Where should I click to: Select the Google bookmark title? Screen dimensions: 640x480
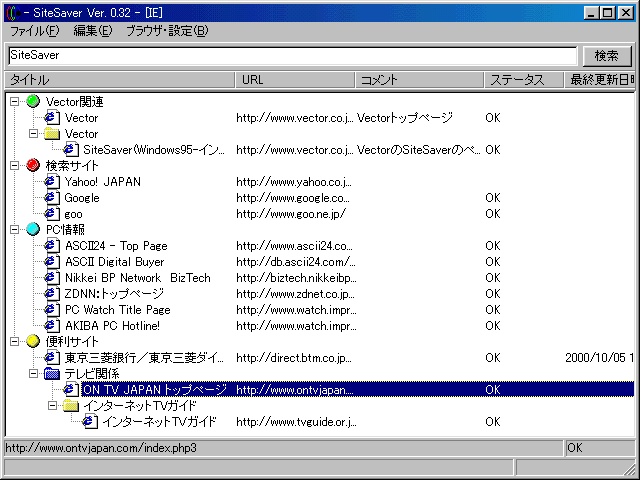pos(82,198)
